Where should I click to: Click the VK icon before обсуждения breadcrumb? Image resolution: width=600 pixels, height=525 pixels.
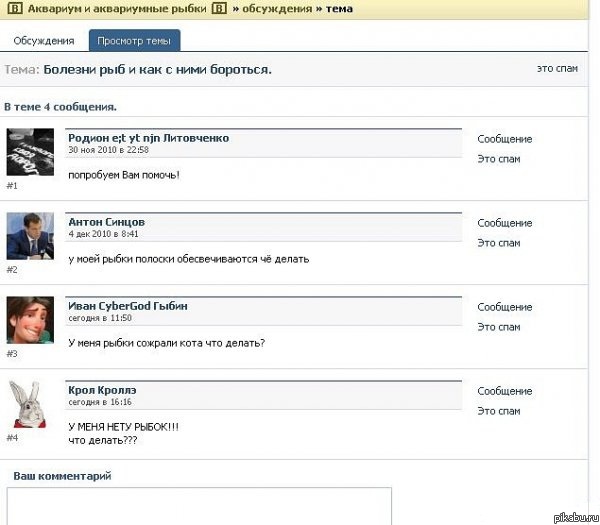(220, 9)
